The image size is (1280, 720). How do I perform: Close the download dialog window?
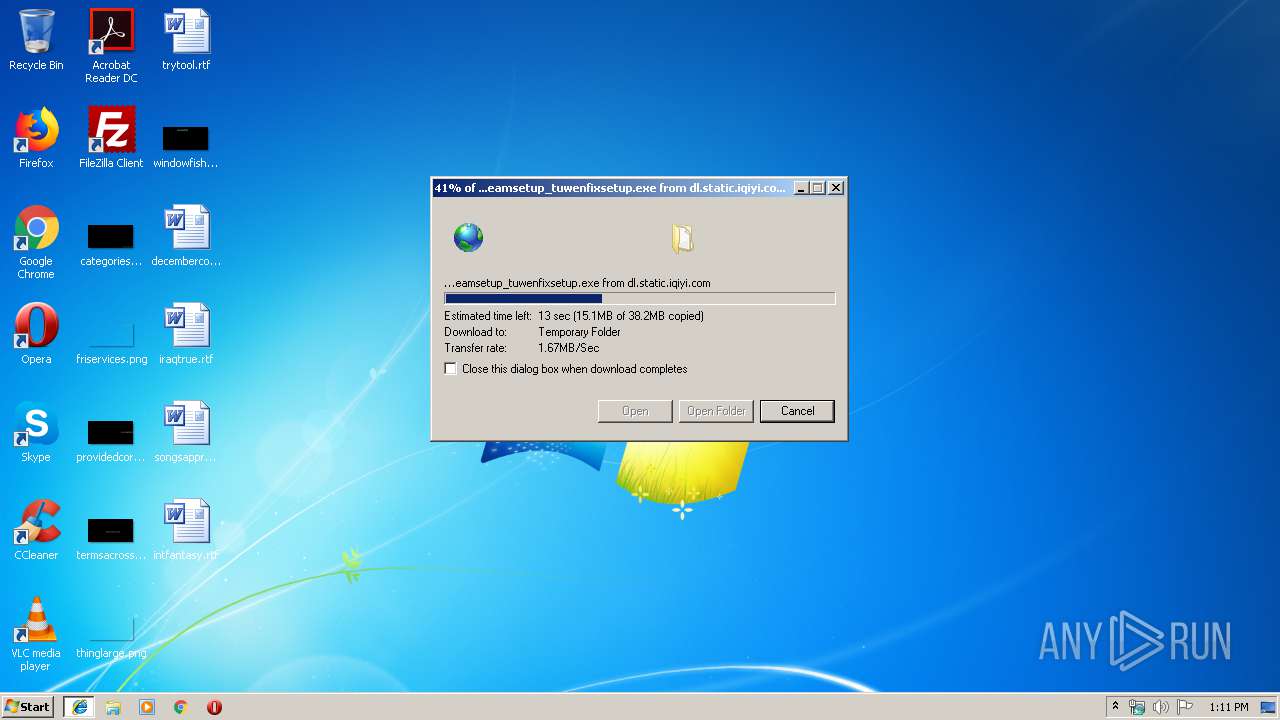tap(836, 188)
